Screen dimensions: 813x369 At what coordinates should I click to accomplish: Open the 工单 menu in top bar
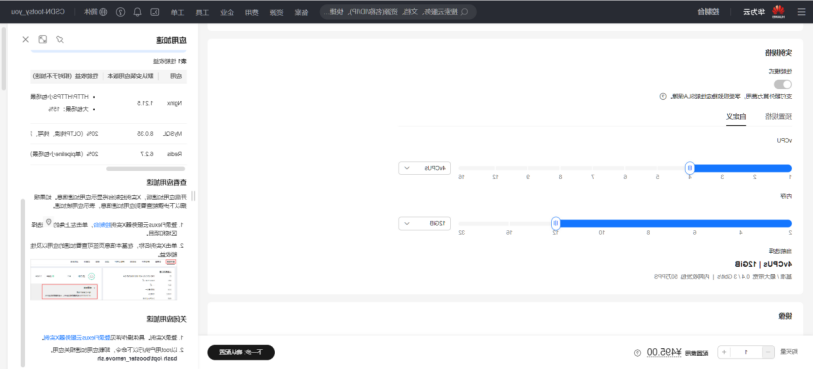pyautogui.click(x=177, y=12)
